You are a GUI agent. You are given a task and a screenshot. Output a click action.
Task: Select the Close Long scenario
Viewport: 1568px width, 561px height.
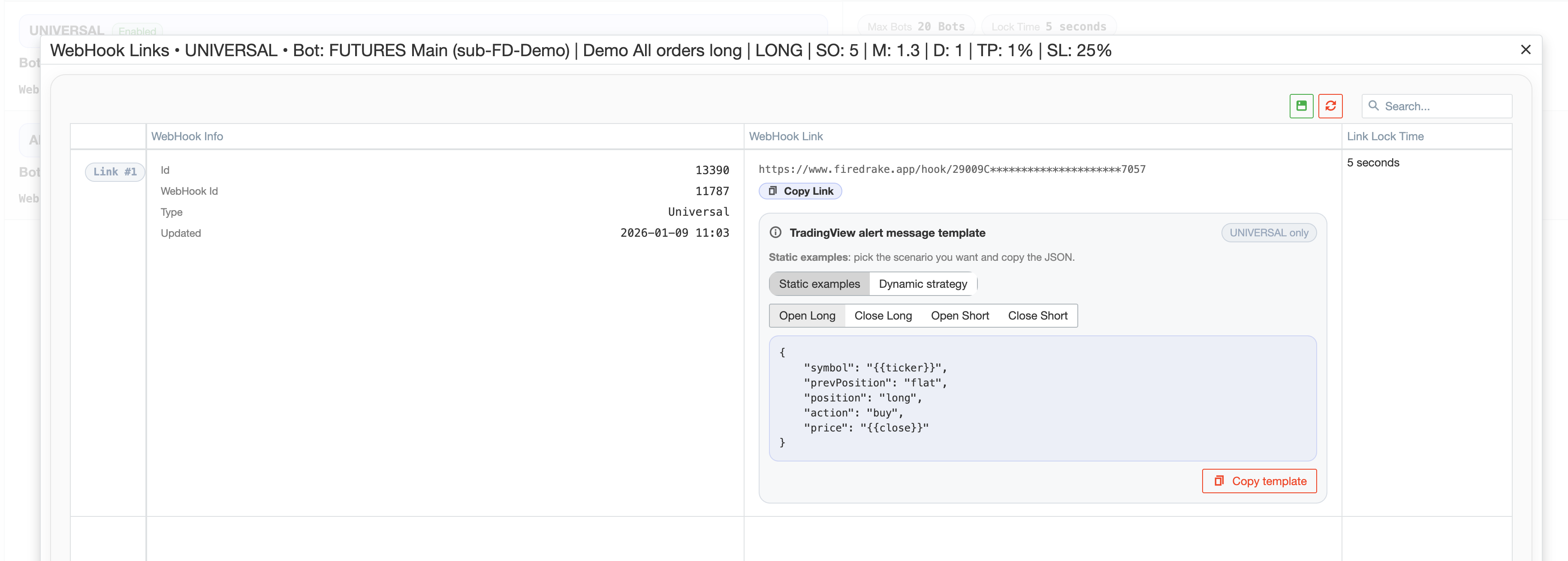pos(883,315)
